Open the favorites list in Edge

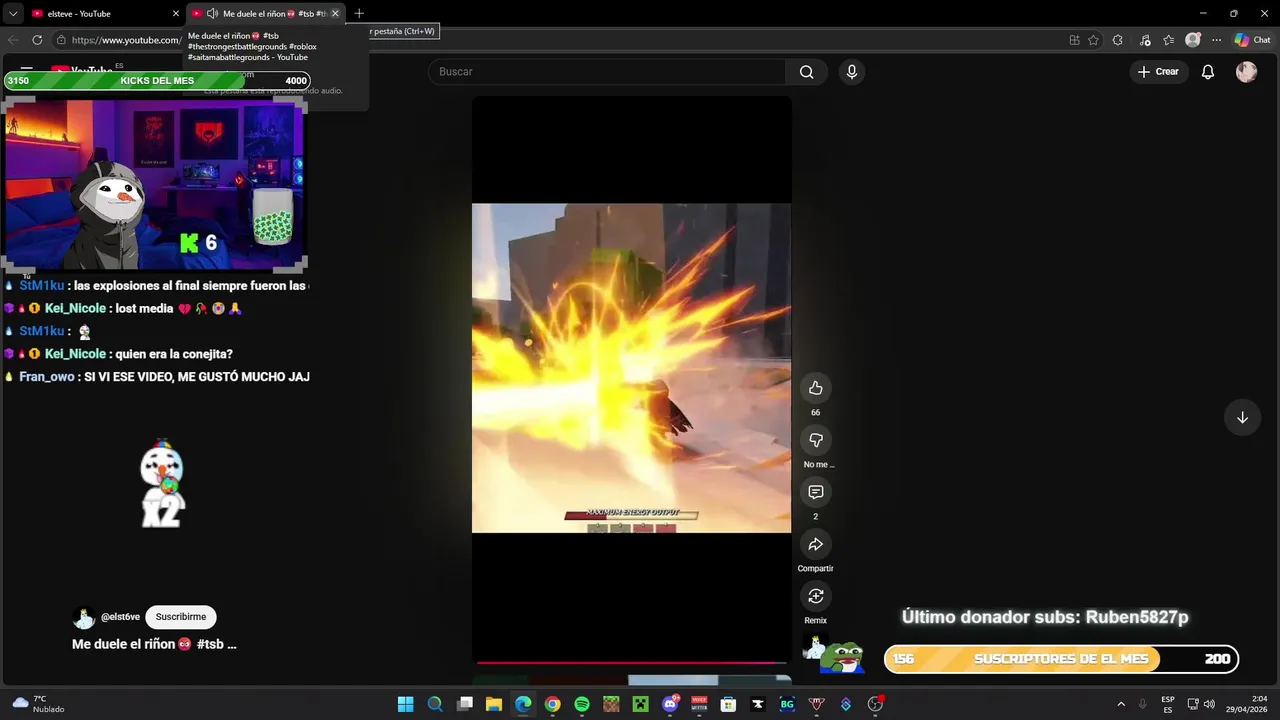(x=1168, y=40)
